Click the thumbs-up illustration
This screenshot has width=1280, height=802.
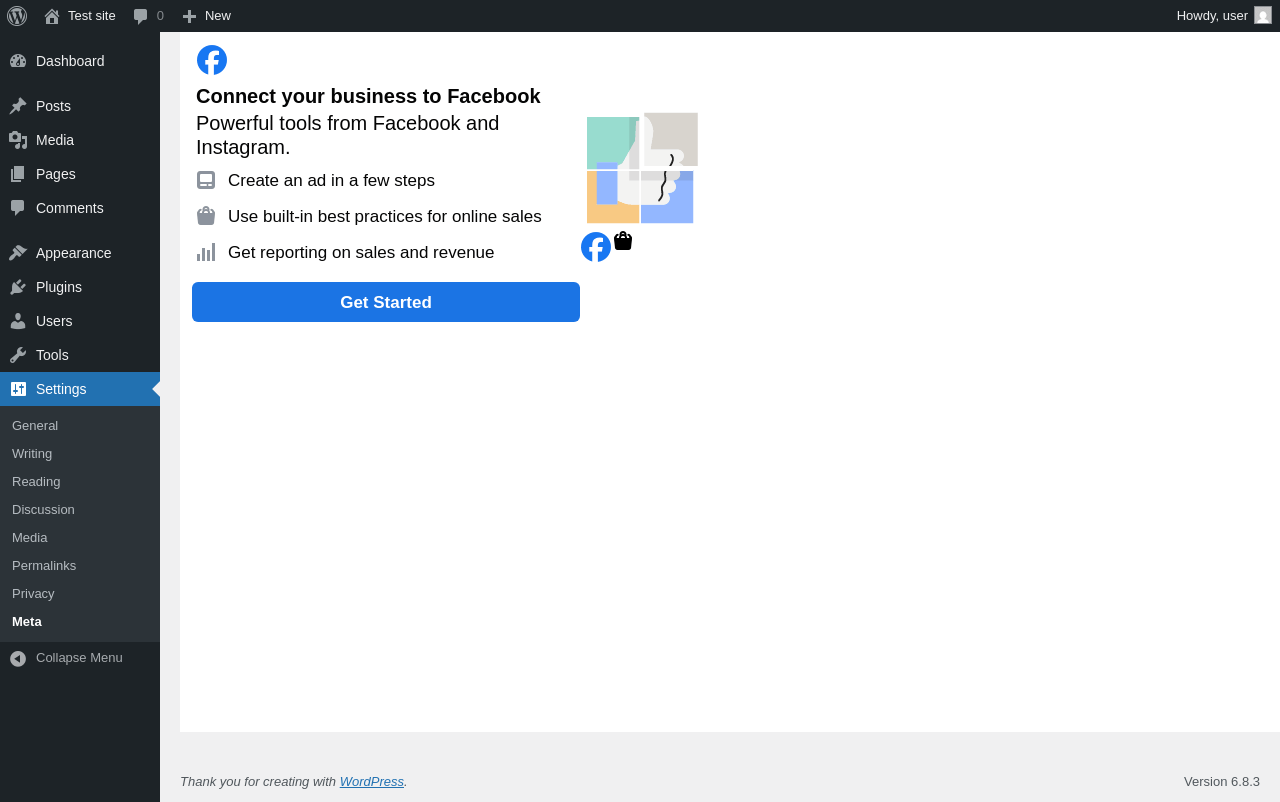(642, 168)
